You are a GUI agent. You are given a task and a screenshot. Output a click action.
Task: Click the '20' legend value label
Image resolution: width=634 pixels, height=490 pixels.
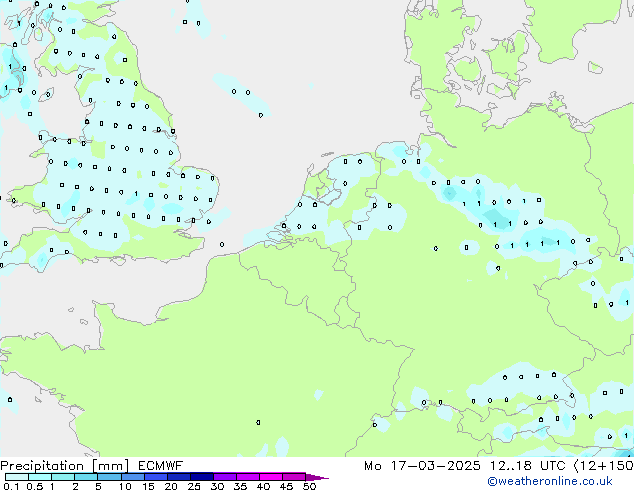(x=171, y=486)
